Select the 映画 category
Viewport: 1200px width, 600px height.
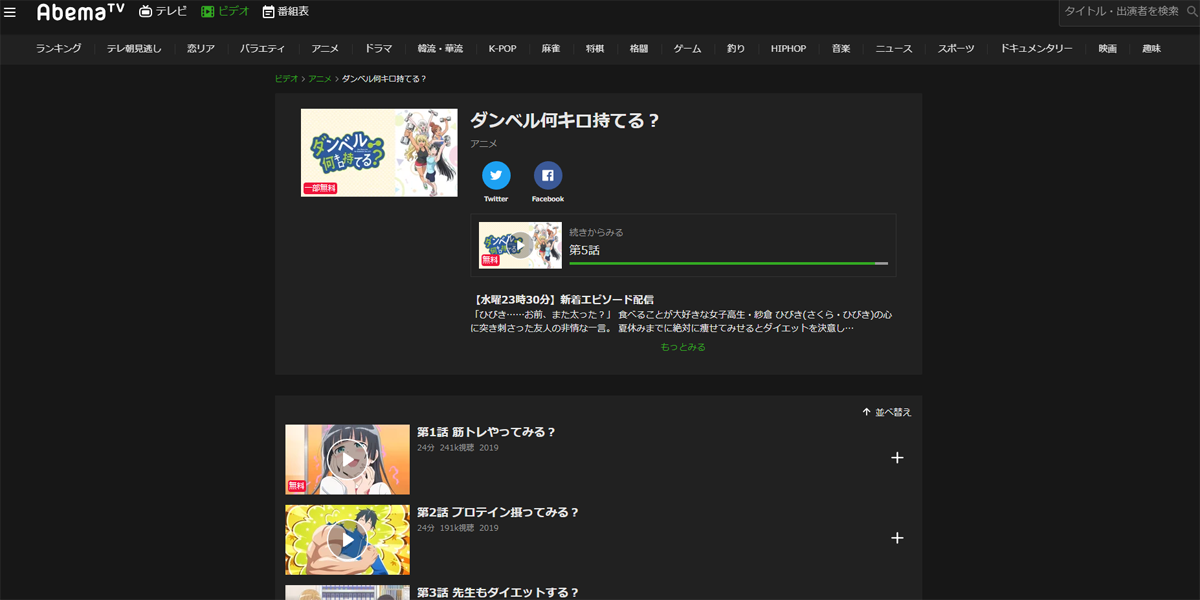pos(1107,48)
